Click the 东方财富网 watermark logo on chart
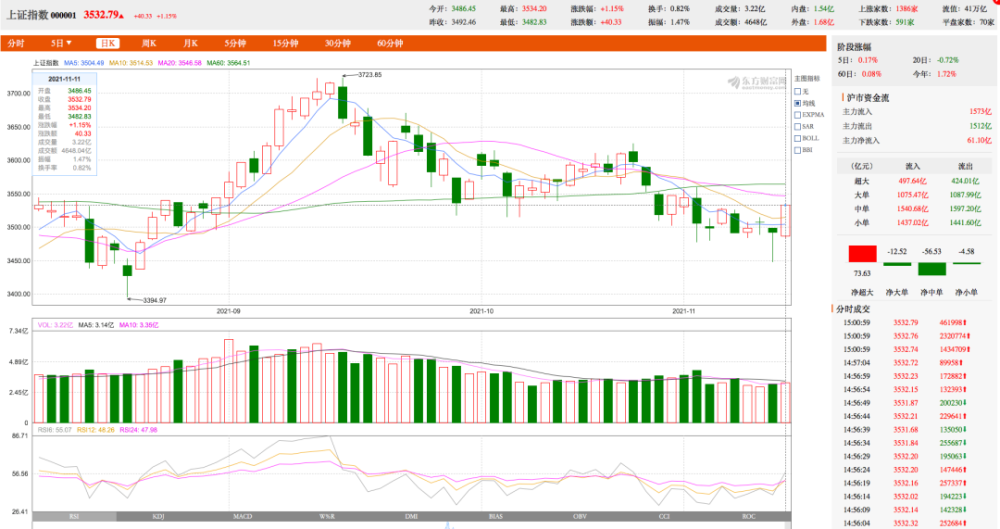1000x529 pixels. click(x=757, y=82)
